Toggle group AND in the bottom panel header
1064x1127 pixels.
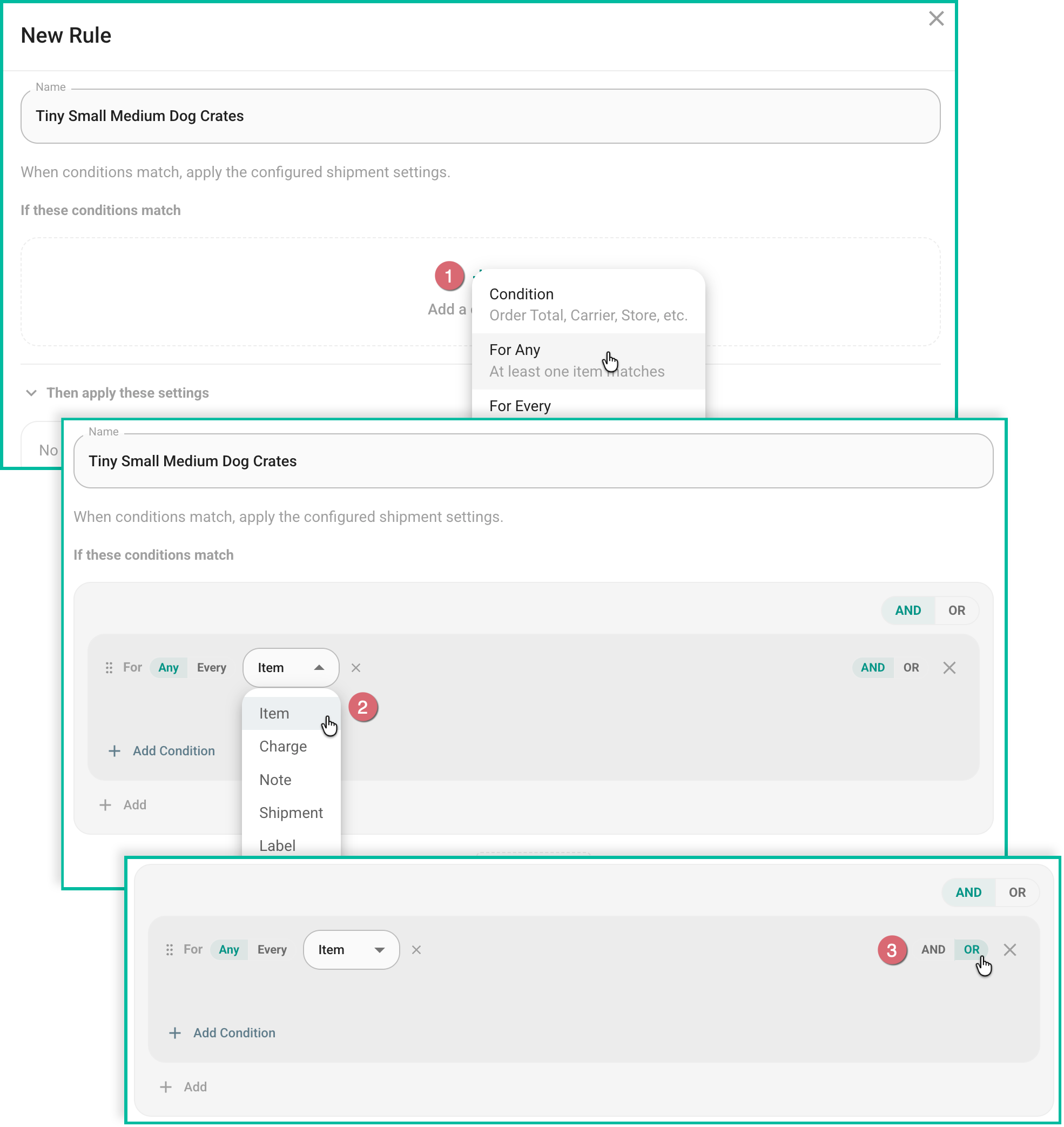[x=970, y=894]
